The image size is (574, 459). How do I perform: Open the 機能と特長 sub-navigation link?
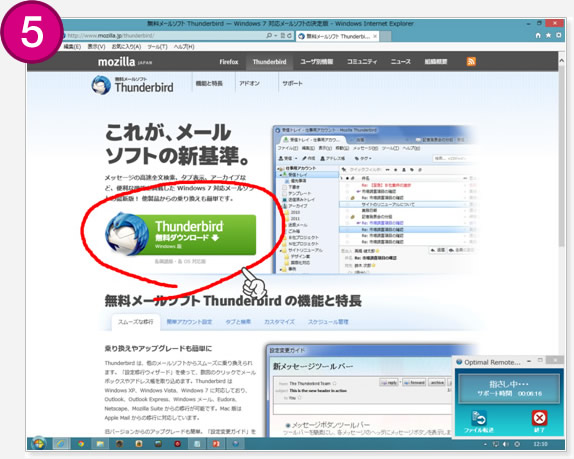[x=209, y=83]
